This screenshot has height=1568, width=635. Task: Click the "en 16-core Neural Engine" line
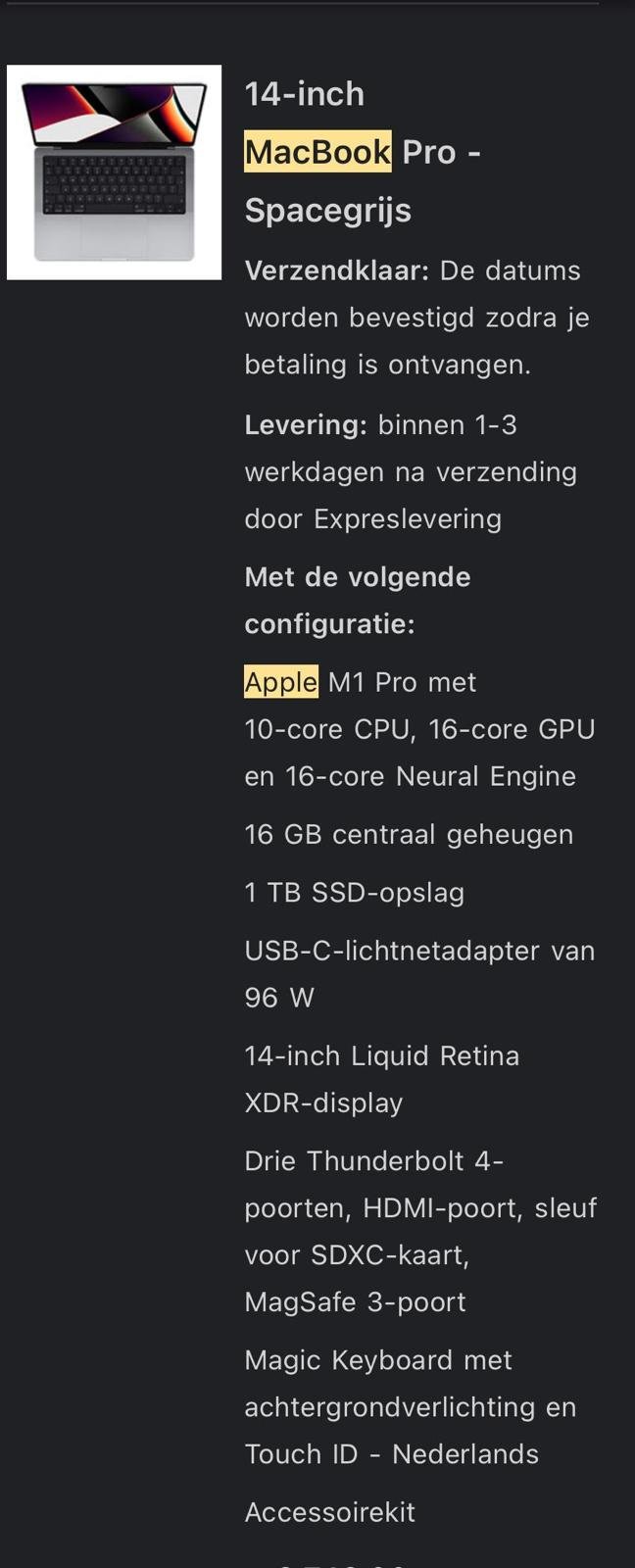411,776
